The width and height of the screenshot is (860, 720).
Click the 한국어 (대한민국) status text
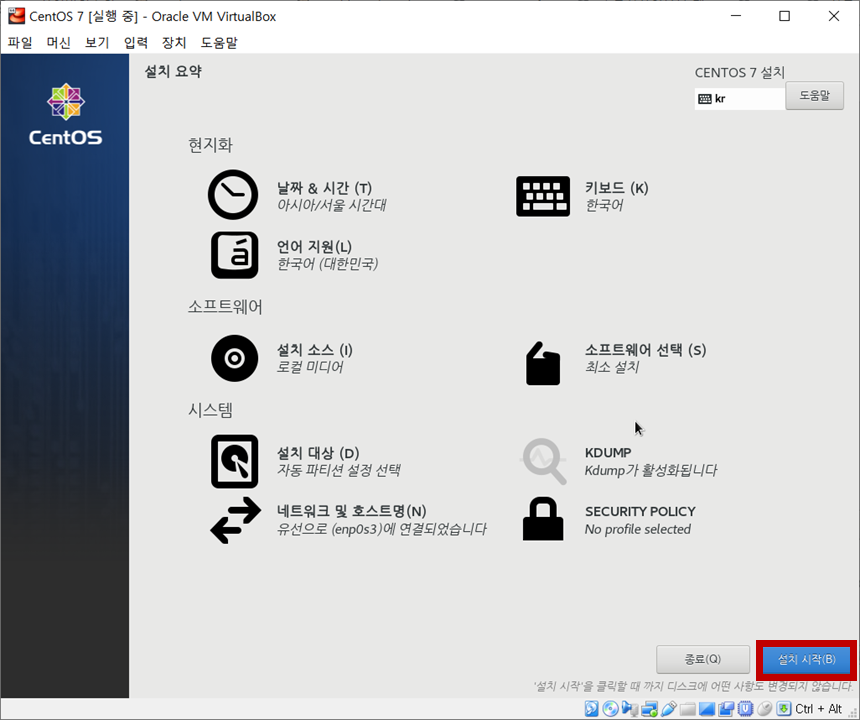point(327,264)
